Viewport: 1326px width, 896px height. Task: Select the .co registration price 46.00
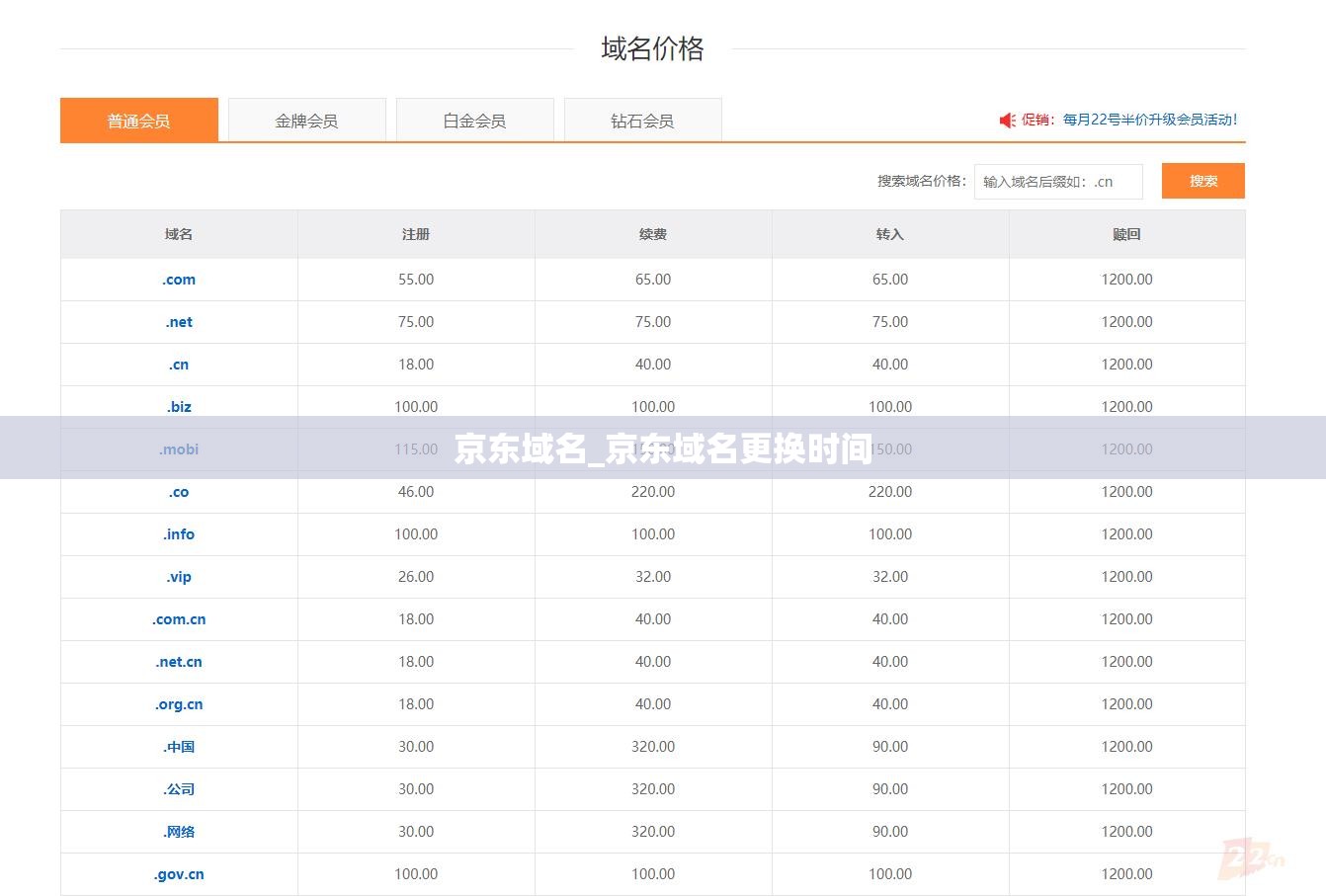[x=416, y=492]
